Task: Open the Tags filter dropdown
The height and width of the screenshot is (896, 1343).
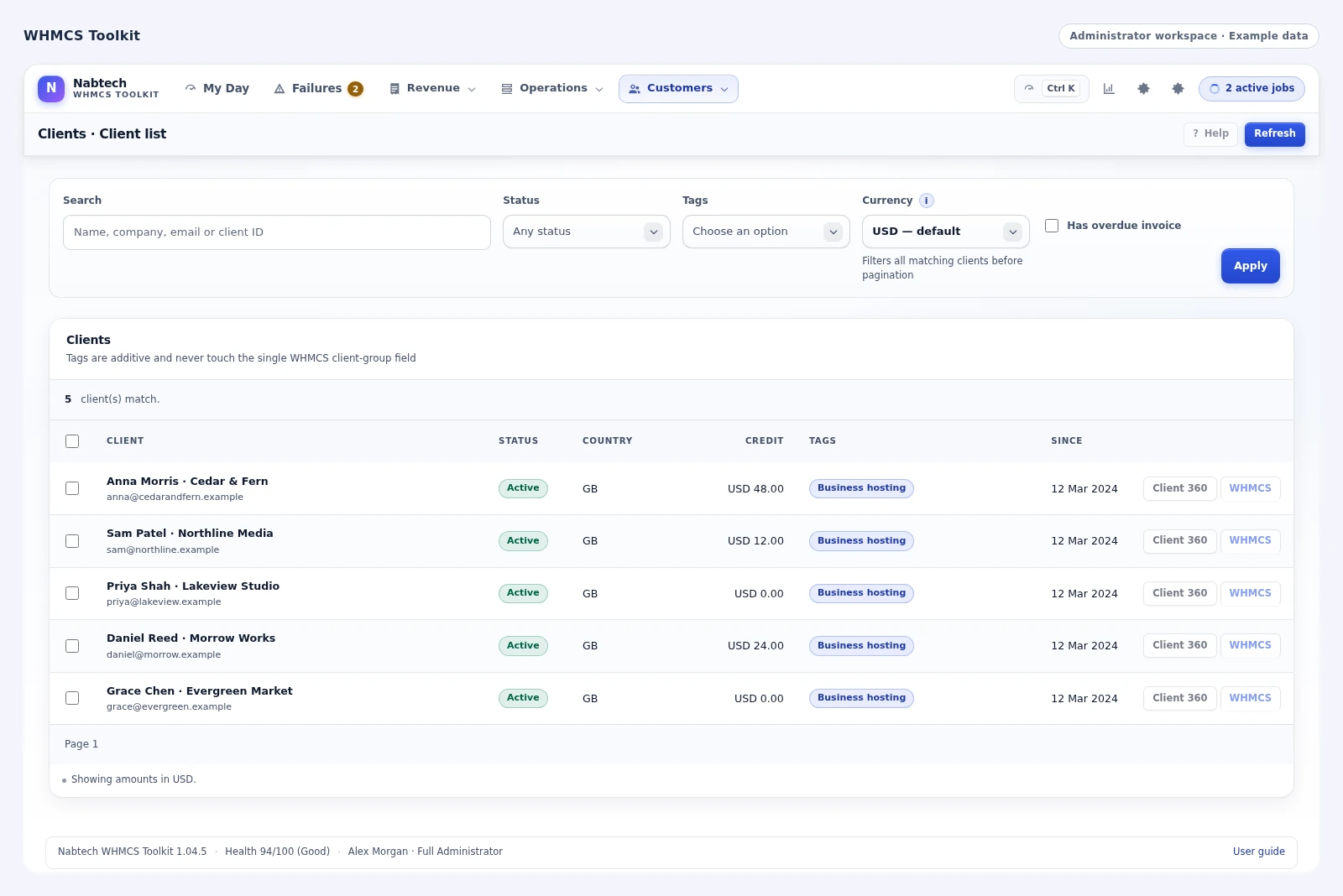Action: point(766,232)
